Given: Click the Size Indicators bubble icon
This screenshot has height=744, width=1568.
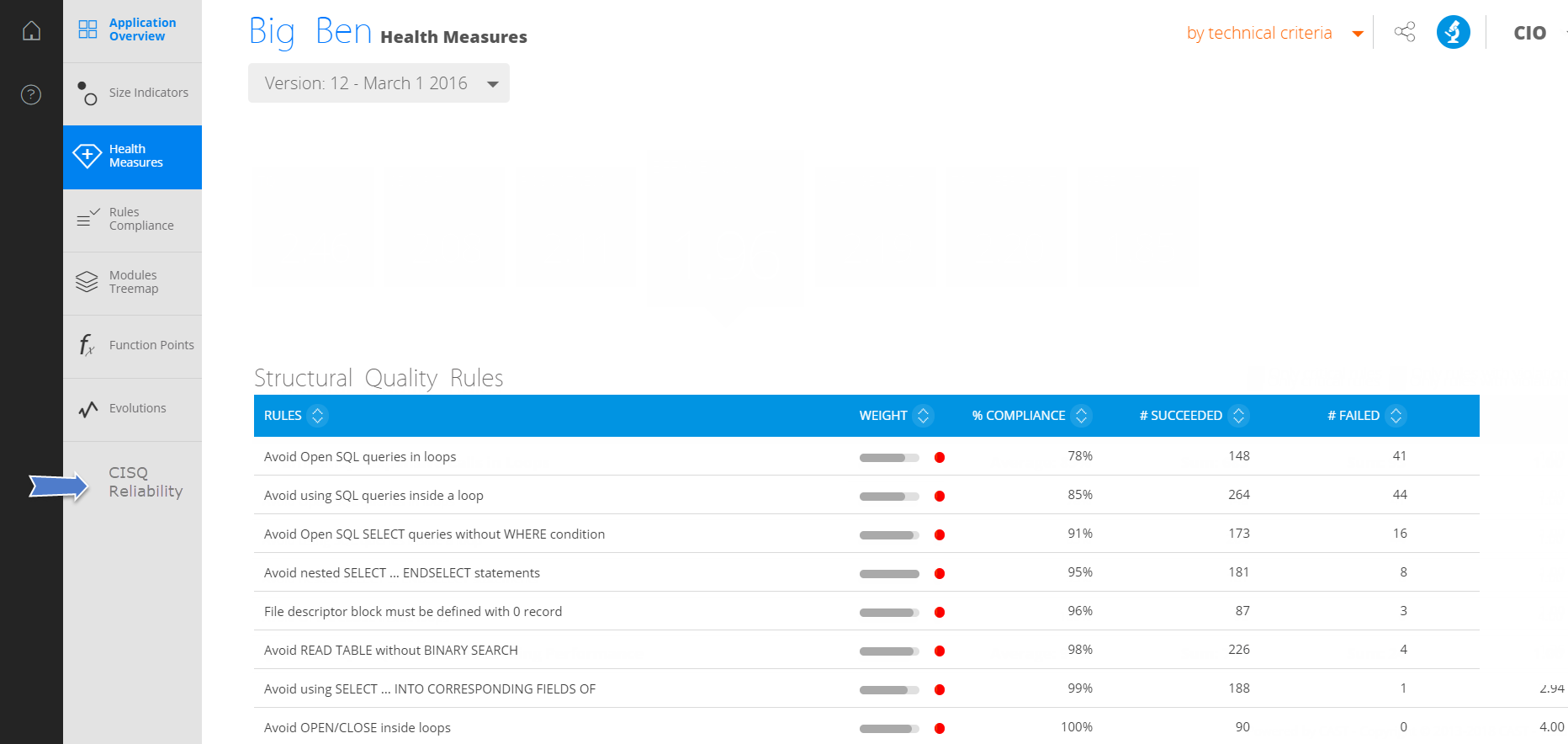Looking at the screenshot, I should (x=87, y=93).
